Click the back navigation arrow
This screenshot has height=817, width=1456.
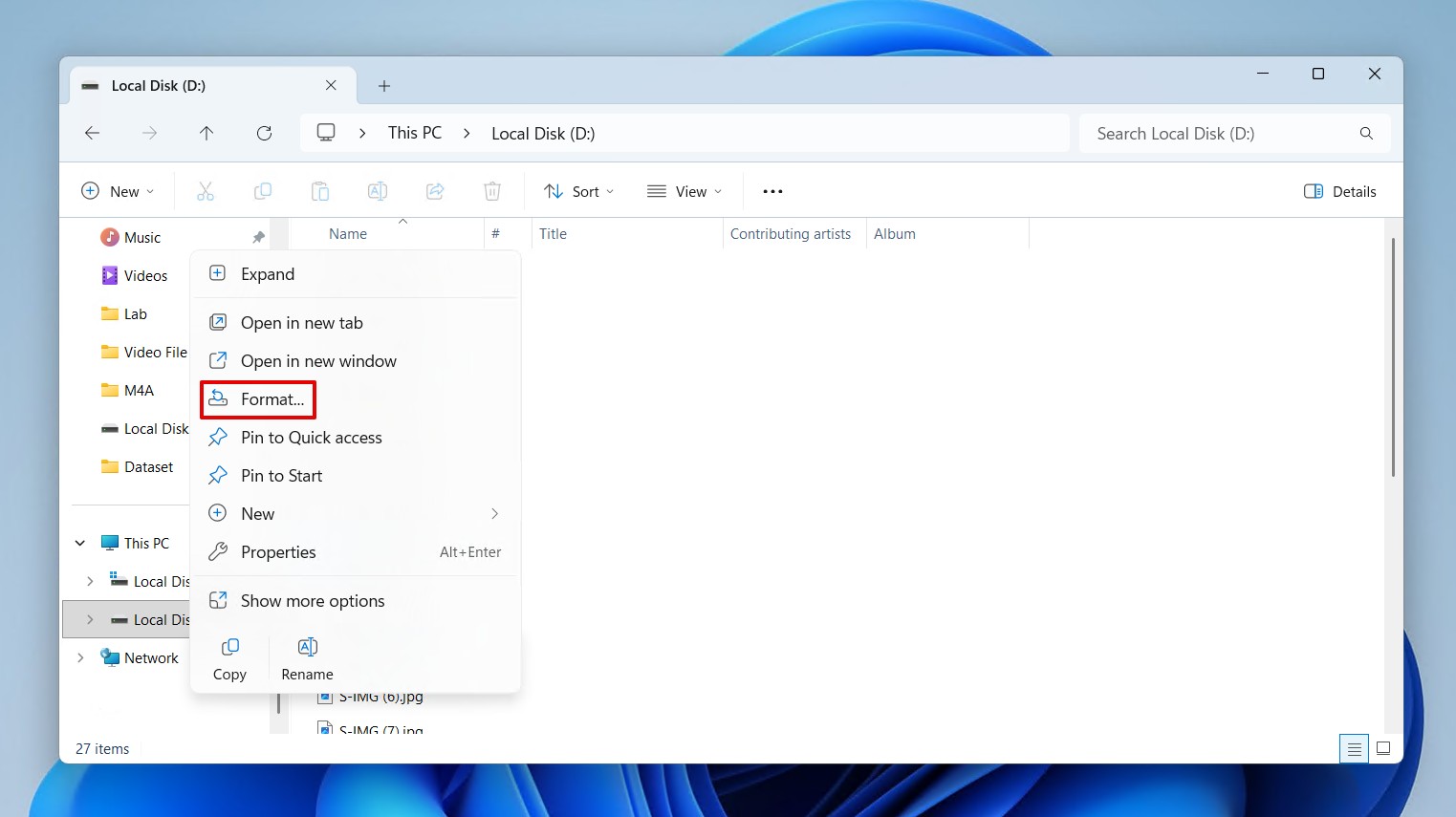(x=93, y=133)
